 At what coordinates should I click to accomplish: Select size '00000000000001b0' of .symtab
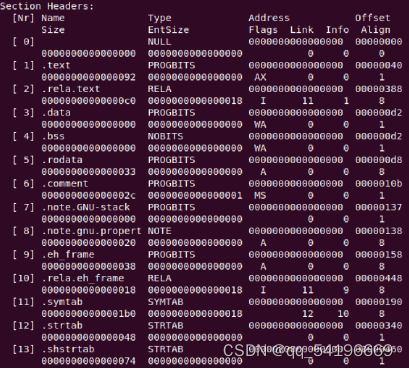pyautogui.click(x=89, y=314)
